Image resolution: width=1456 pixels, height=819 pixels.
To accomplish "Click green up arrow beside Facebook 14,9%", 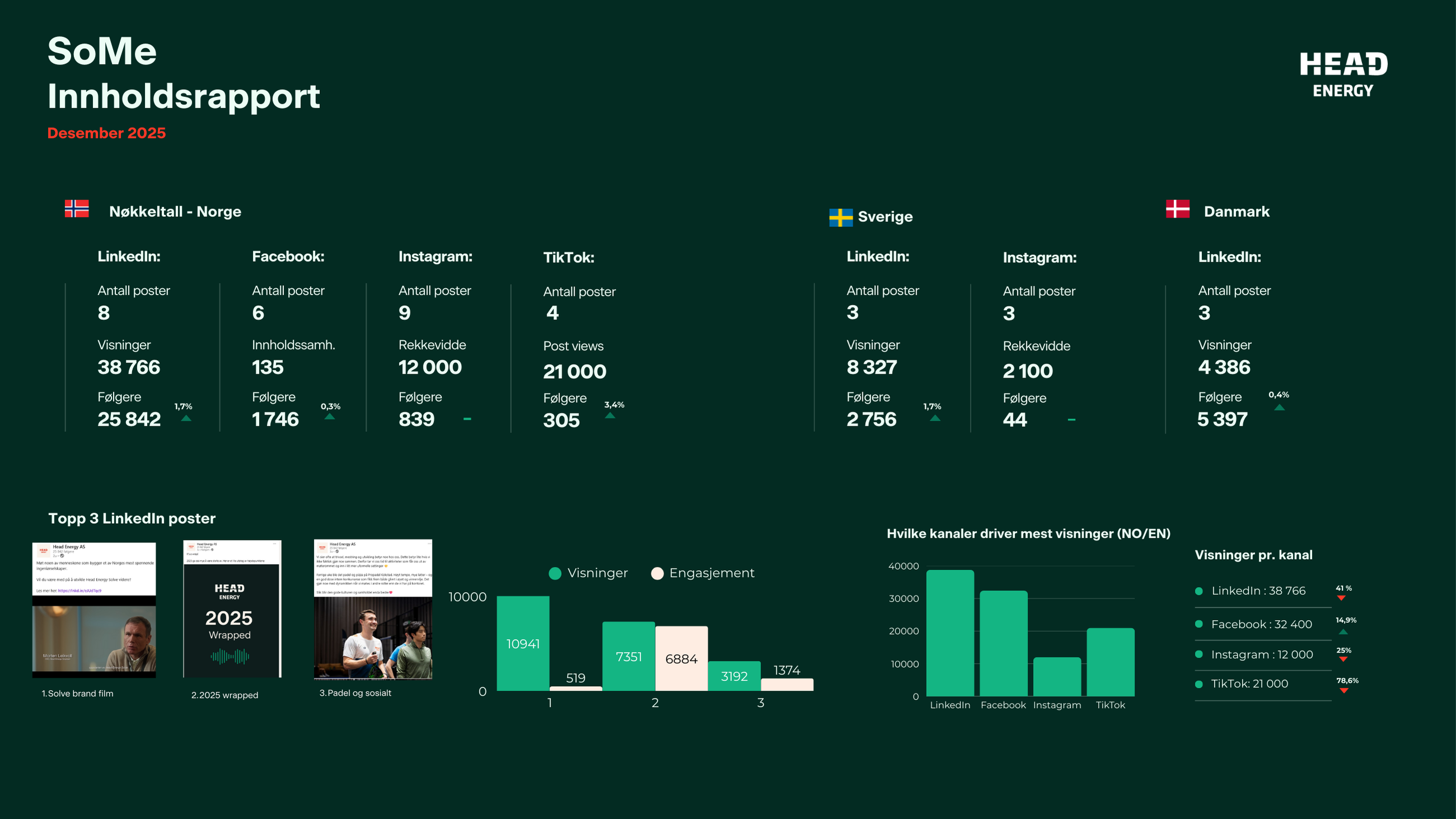I will point(1343,631).
